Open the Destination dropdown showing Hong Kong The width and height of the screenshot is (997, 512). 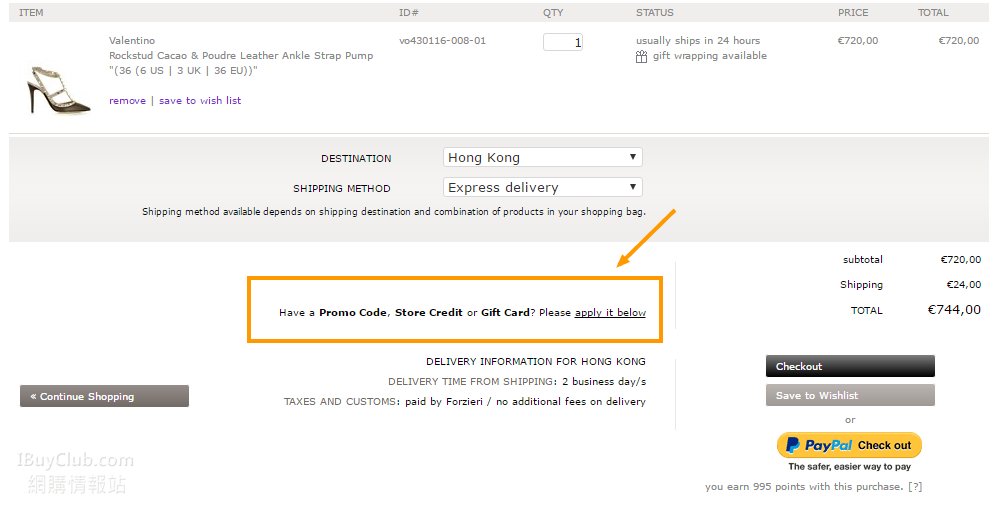542,157
